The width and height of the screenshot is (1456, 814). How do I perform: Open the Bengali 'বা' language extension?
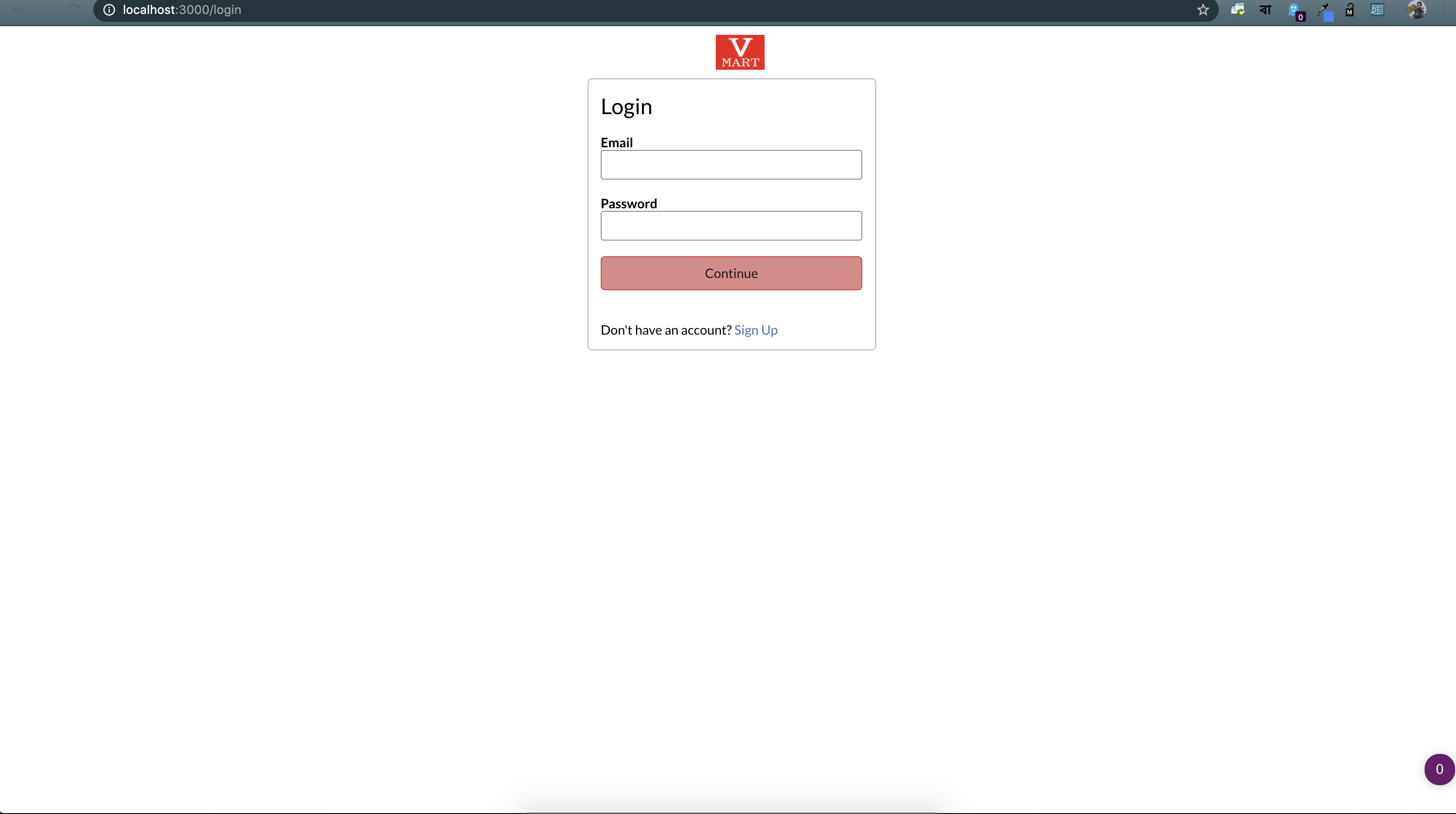coord(1265,10)
